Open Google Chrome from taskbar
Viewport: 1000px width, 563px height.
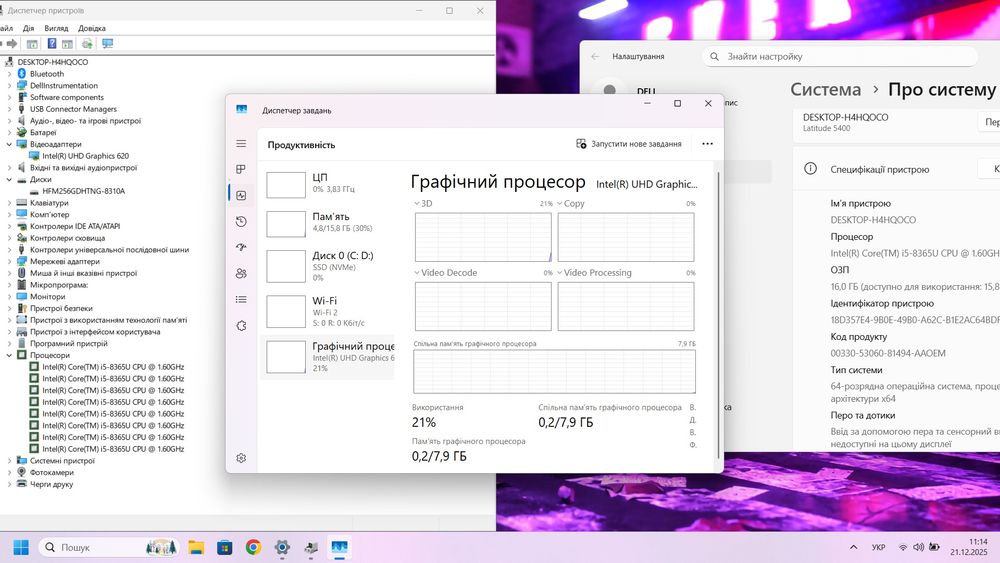coord(253,547)
